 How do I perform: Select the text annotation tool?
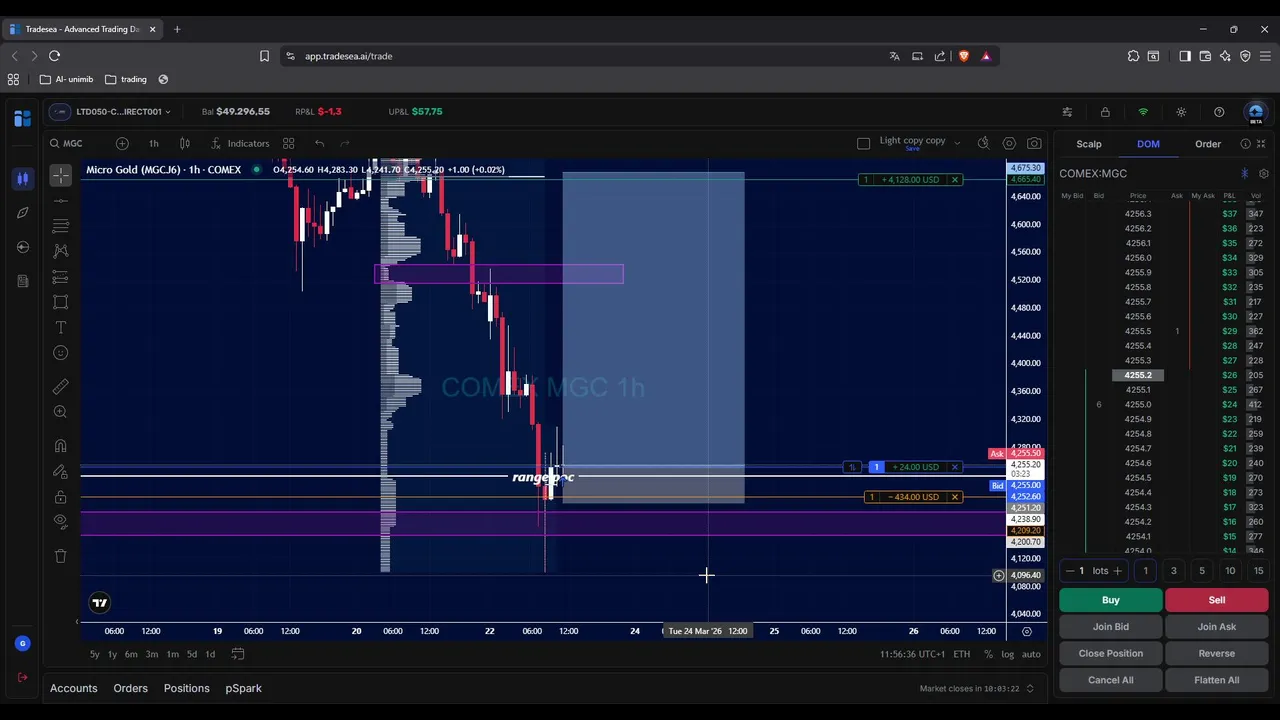click(61, 328)
